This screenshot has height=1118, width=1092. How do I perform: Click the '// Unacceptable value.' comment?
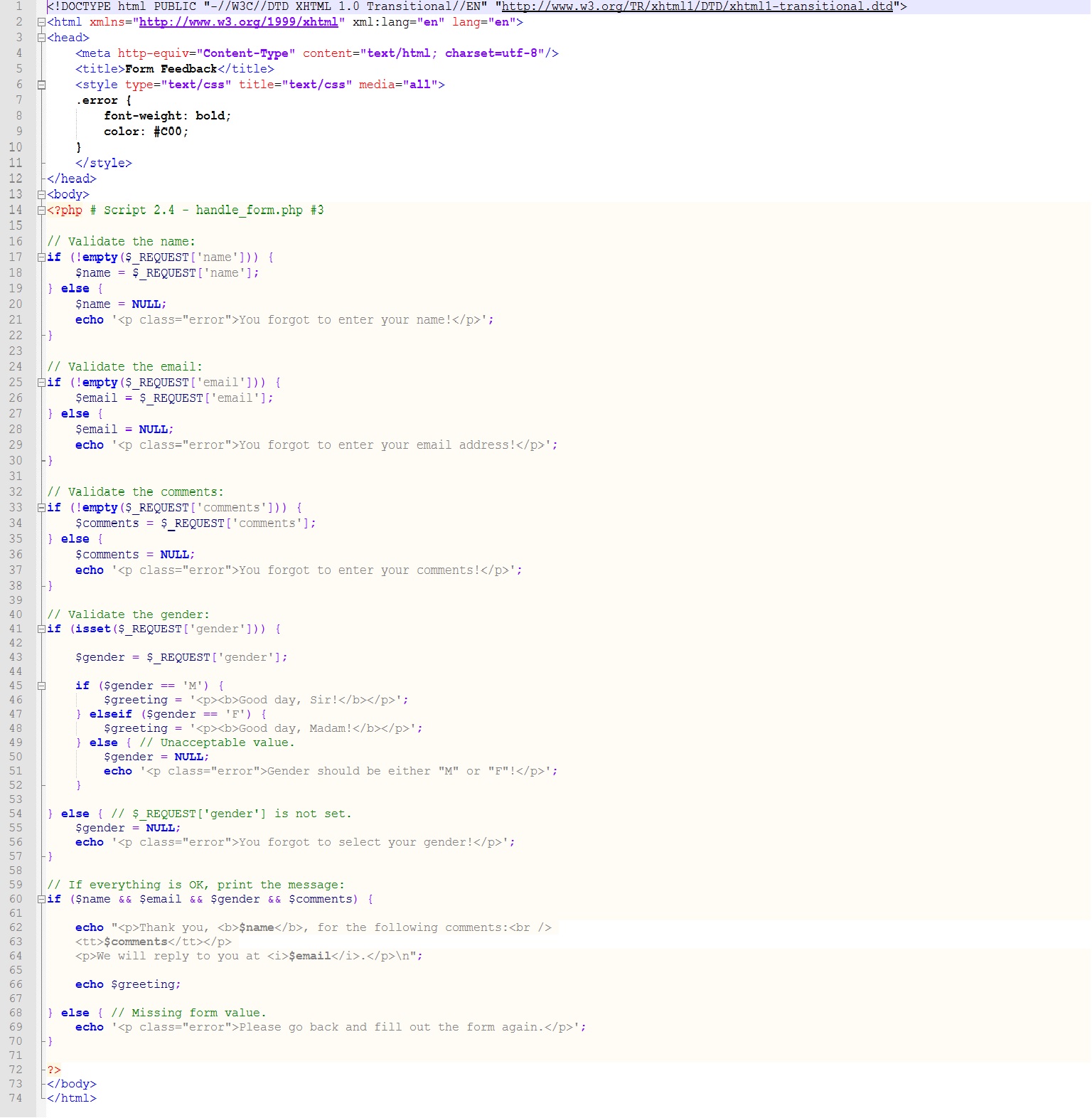pyautogui.click(x=218, y=742)
